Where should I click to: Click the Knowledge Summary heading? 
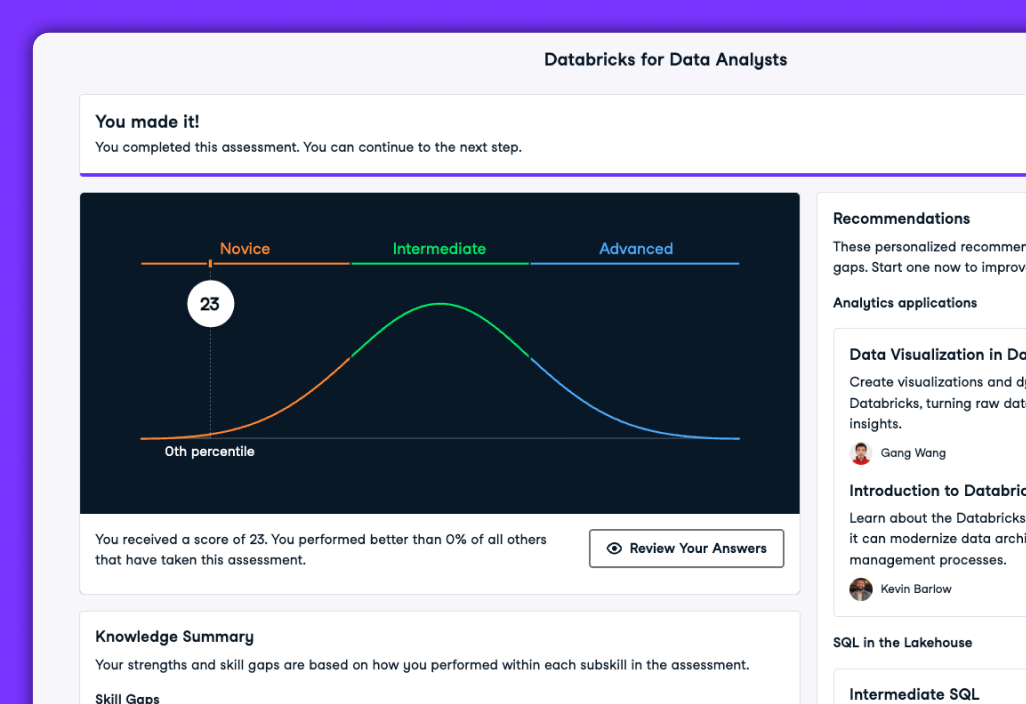(174, 637)
